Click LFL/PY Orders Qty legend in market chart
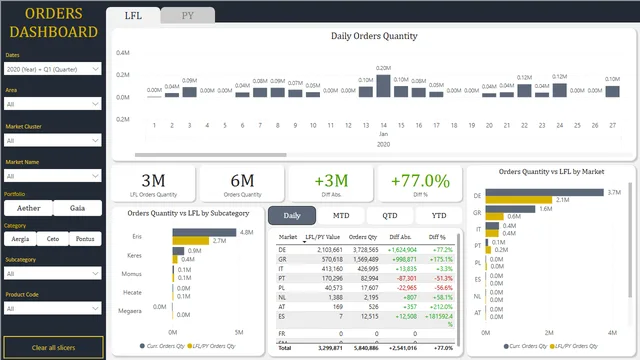Image resolution: width=640 pixels, height=360 pixels. point(574,346)
